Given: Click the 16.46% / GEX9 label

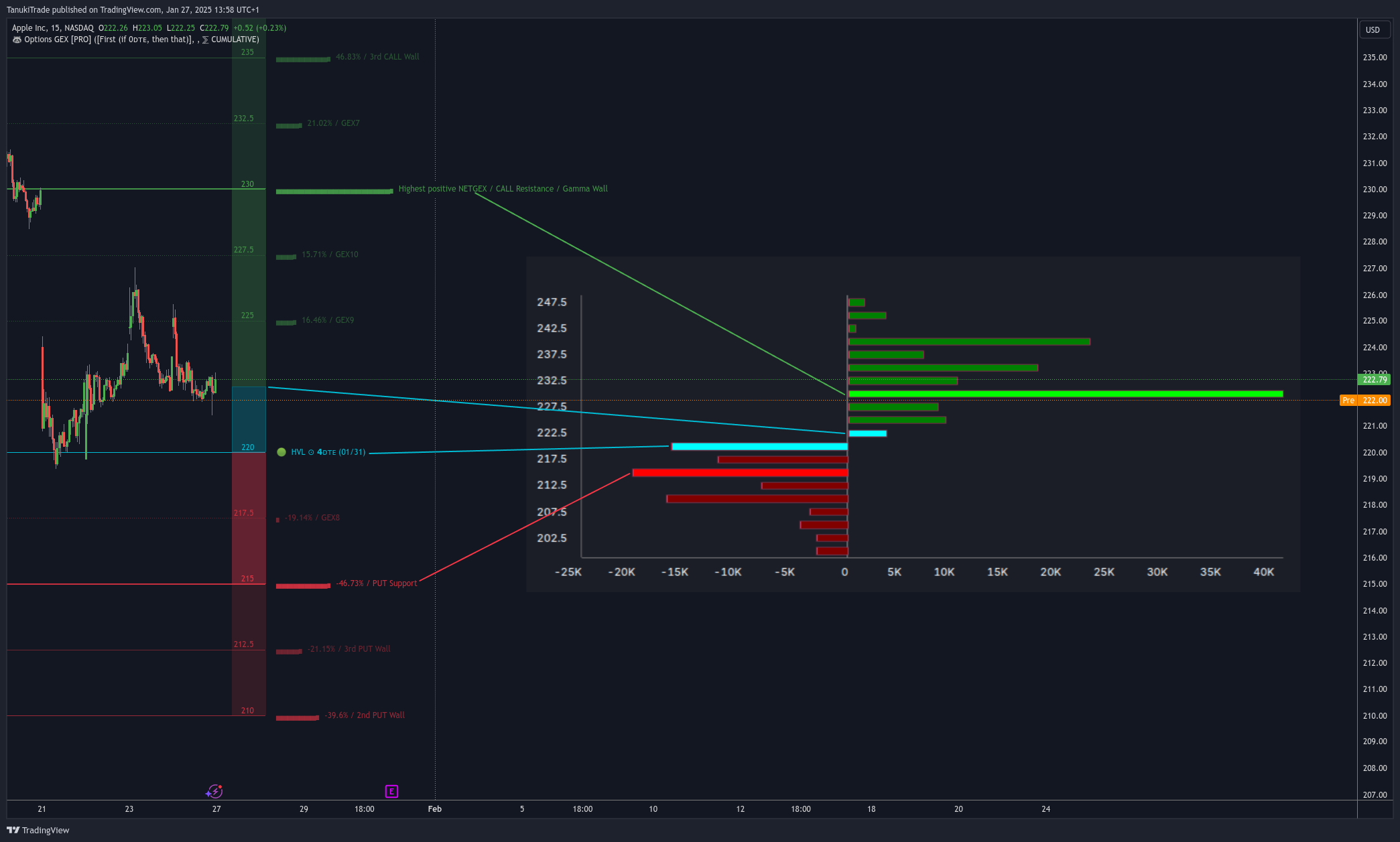Looking at the screenshot, I should click(x=328, y=320).
